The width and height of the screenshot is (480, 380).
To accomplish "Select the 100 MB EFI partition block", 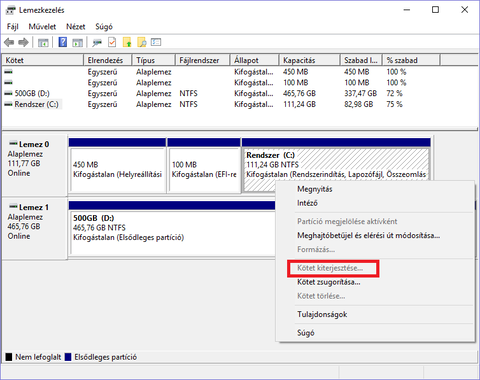I will coord(204,166).
